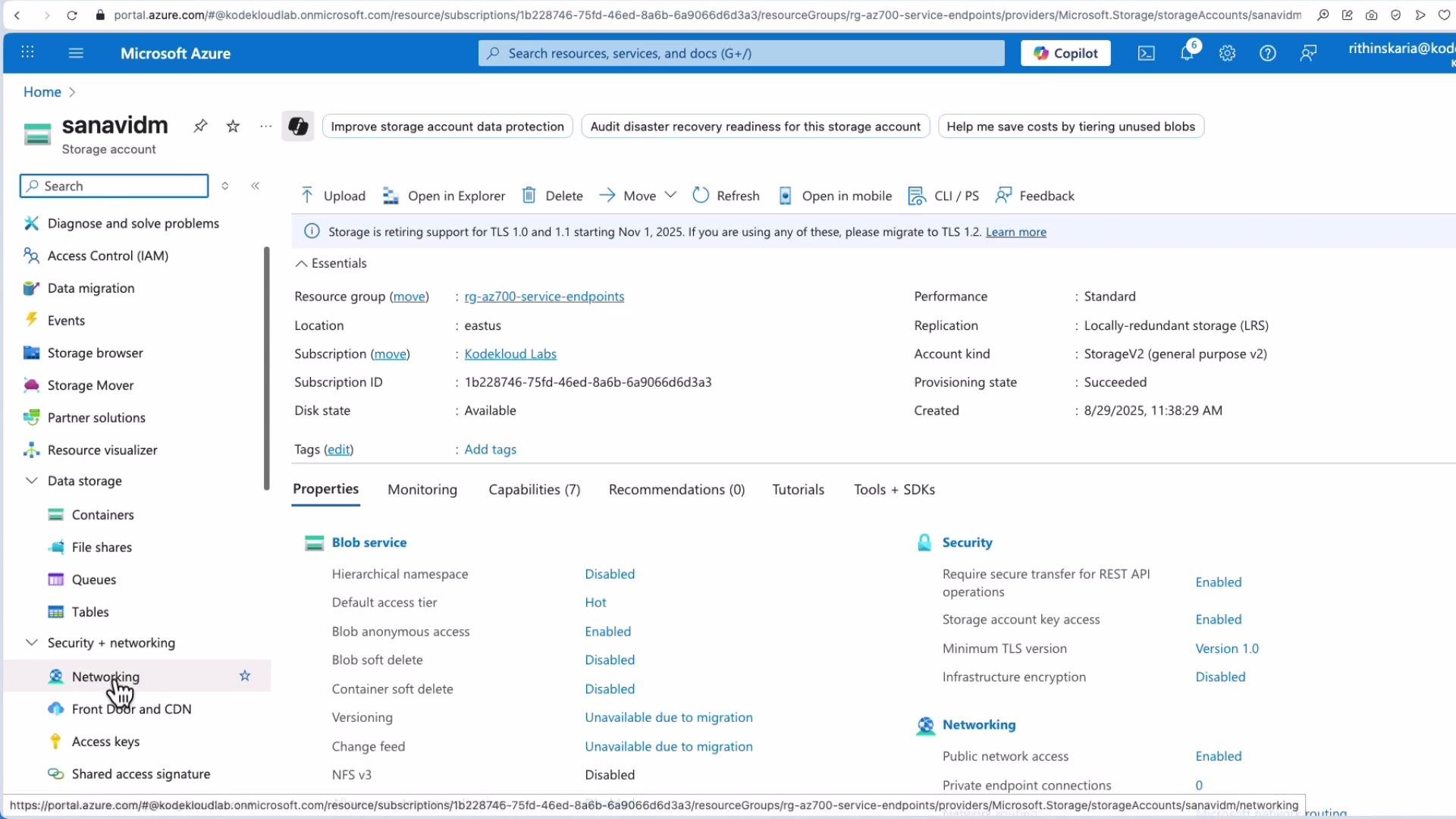Open Storage Mover
Image resolution: width=1456 pixels, height=819 pixels.
click(x=90, y=385)
